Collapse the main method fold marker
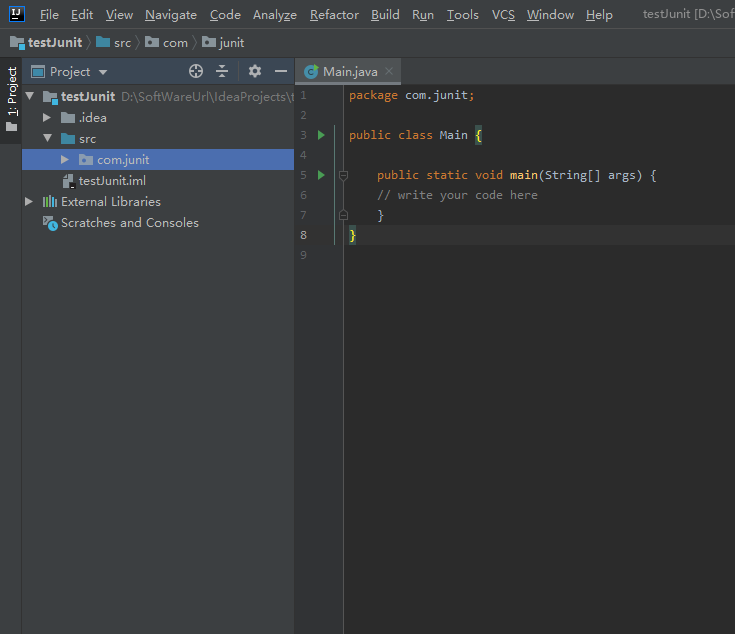Viewport: 735px width, 634px height. coord(343,175)
